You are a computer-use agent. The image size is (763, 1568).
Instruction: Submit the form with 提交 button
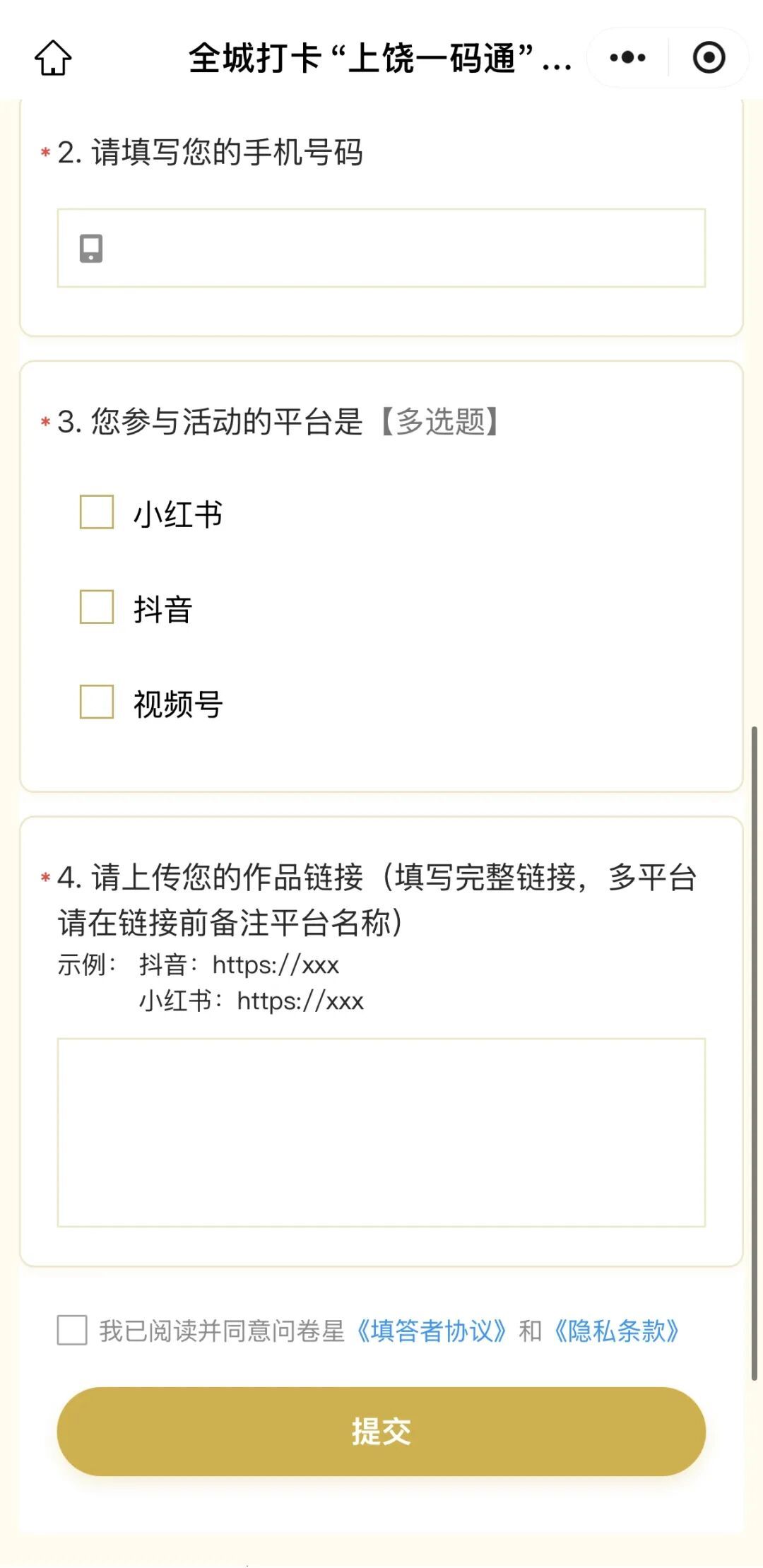(x=381, y=1431)
